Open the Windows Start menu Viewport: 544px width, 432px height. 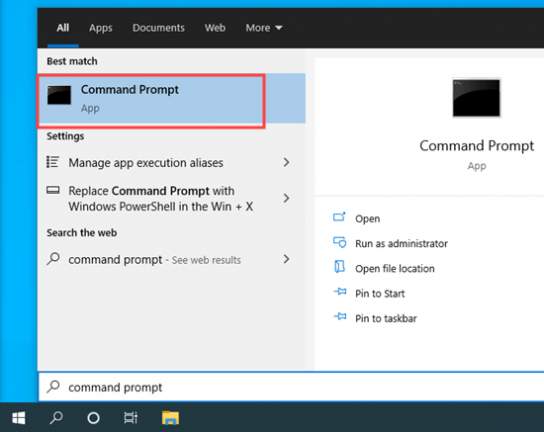coord(18,418)
